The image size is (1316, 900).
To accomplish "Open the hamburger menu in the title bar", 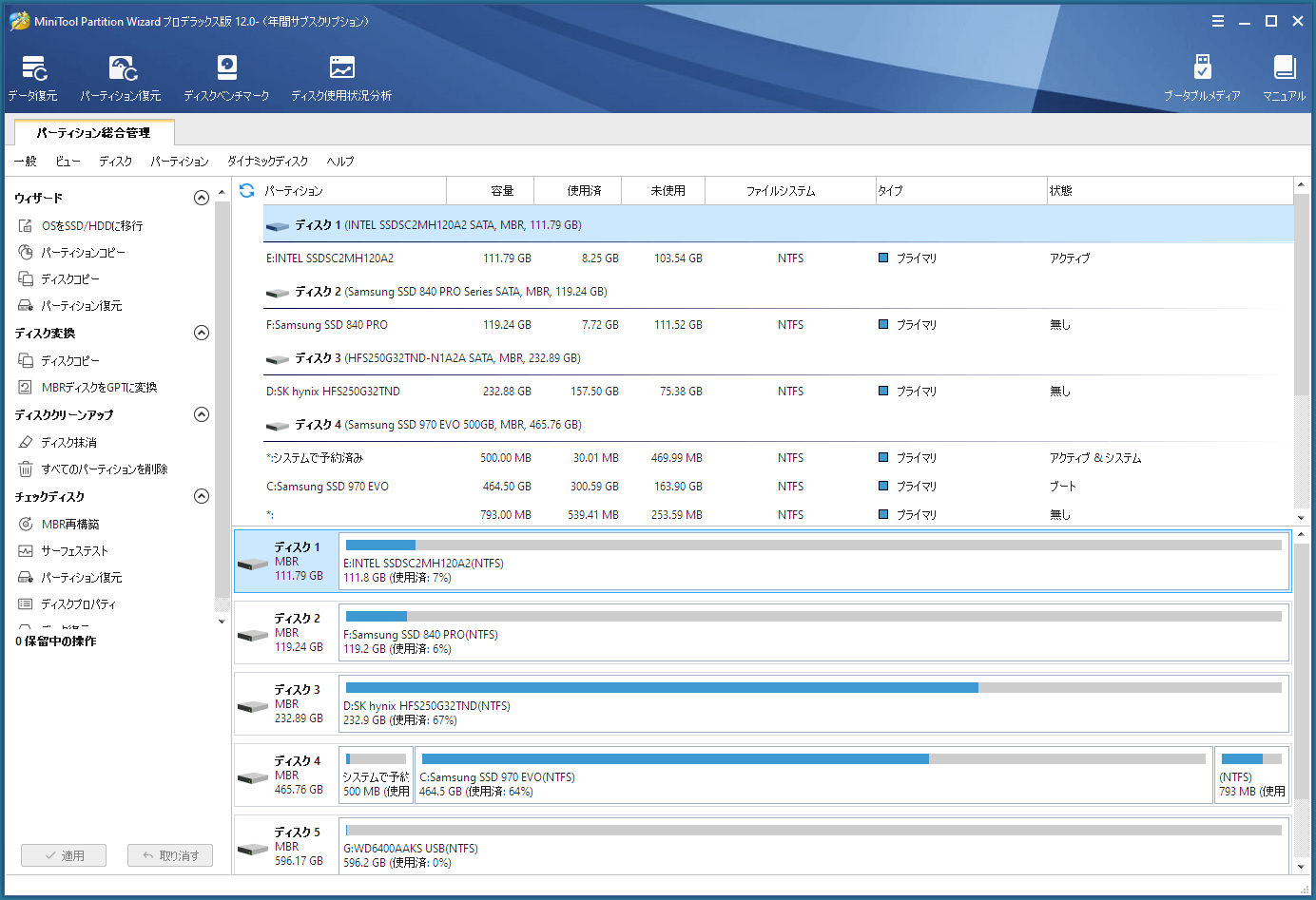I will [1218, 21].
